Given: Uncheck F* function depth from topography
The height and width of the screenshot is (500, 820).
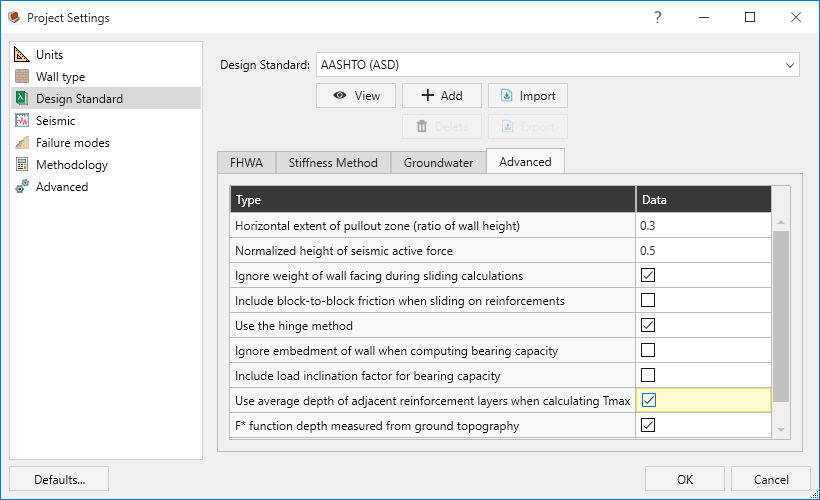Looking at the screenshot, I should 648,425.
